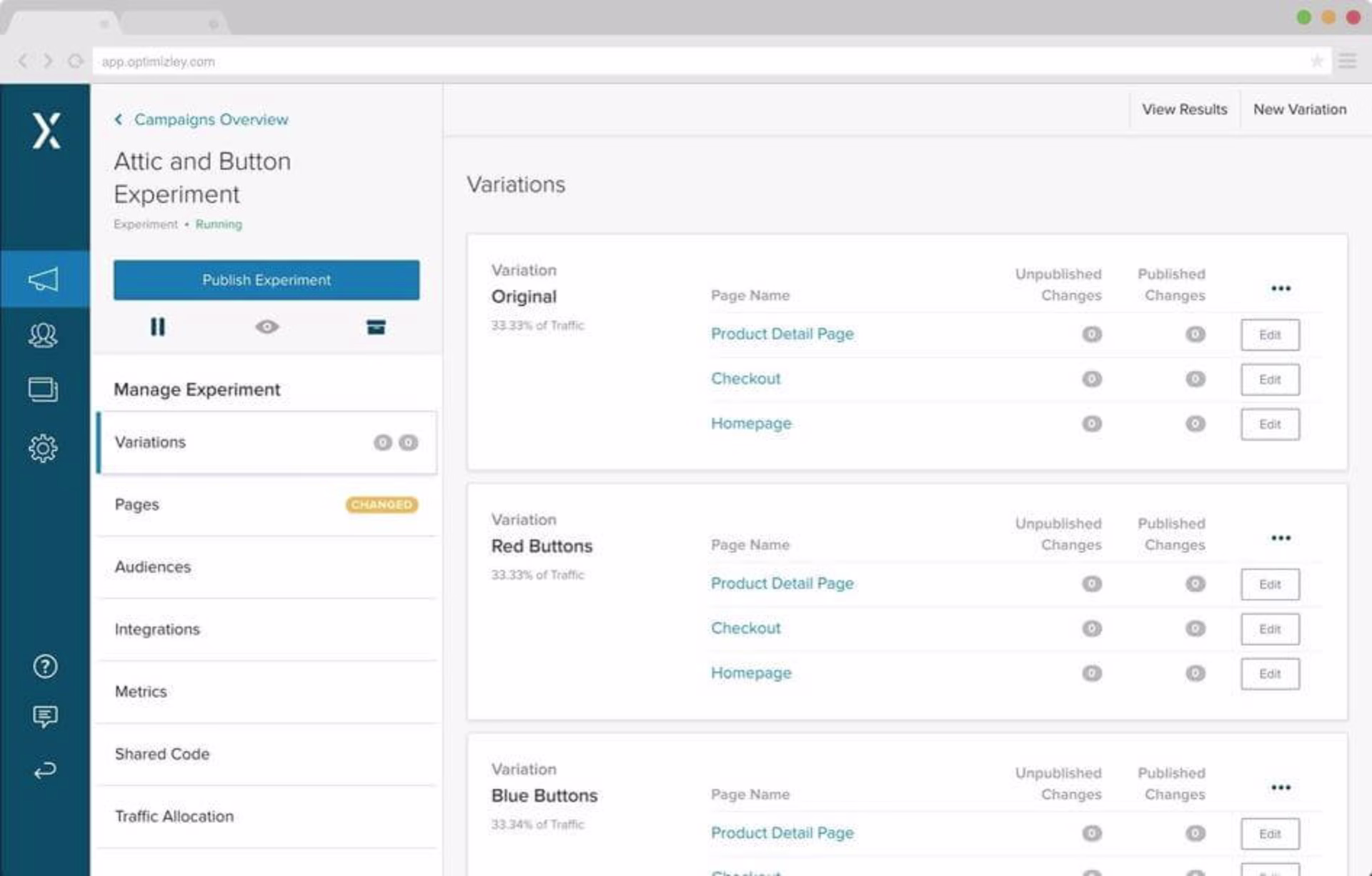Open more options for Original variation

(1281, 289)
